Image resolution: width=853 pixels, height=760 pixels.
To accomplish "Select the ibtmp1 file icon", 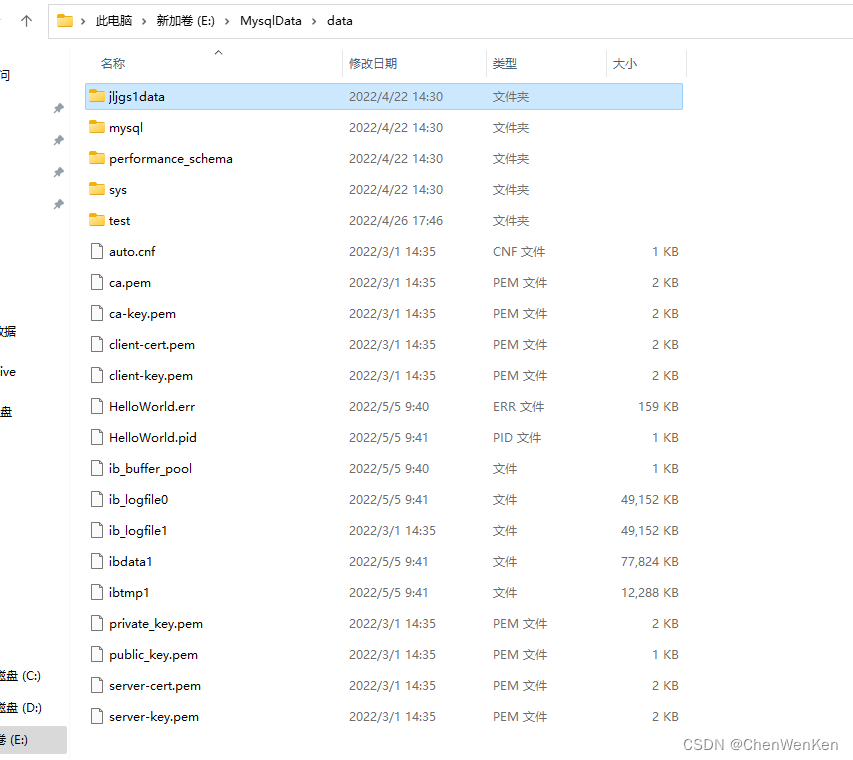I will coord(97,592).
